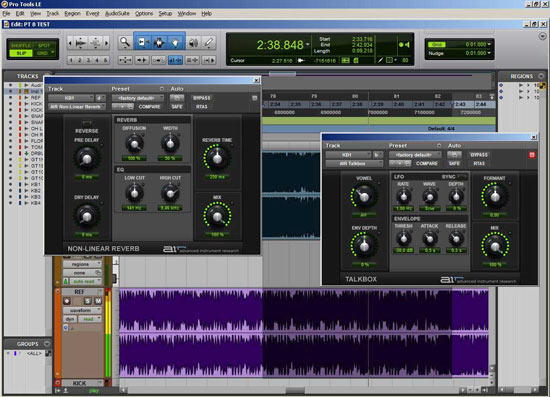
Task: Select the Scrubber speaker tool
Action: coord(193,42)
